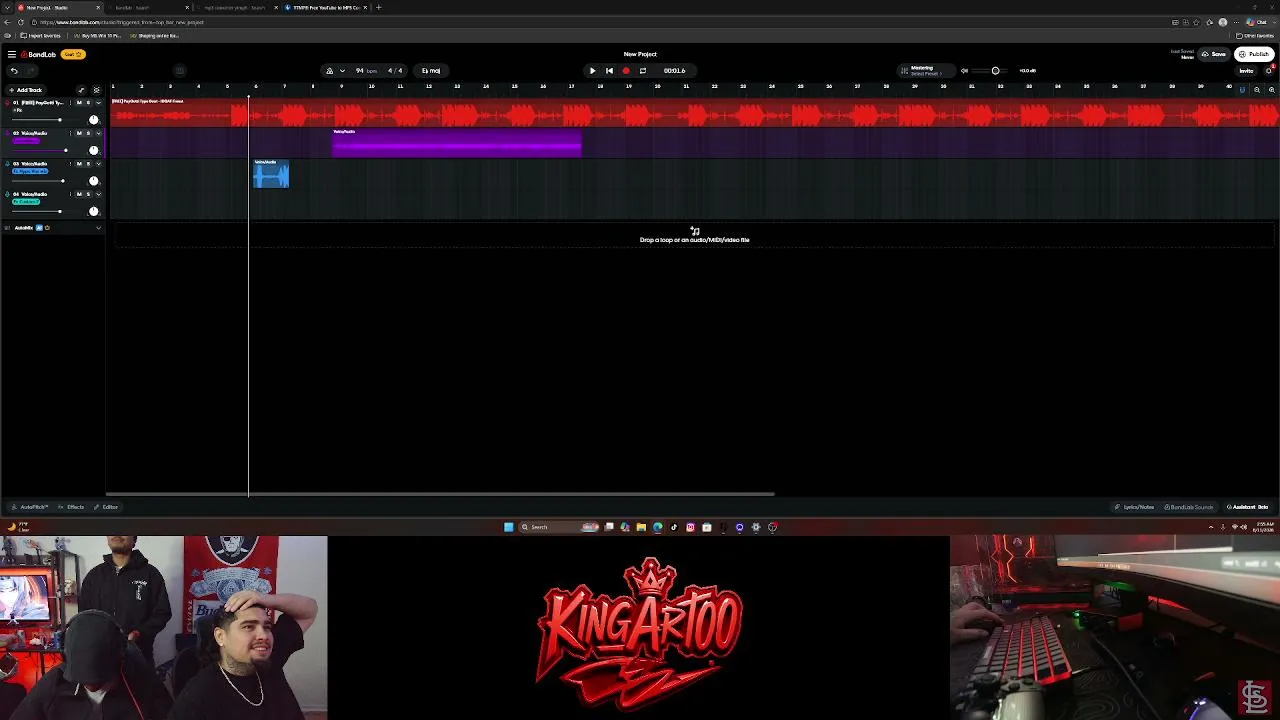The width and height of the screenshot is (1280, 720).
Task: Turn the track 03 pan knob
Action: (x=94, y=181)
